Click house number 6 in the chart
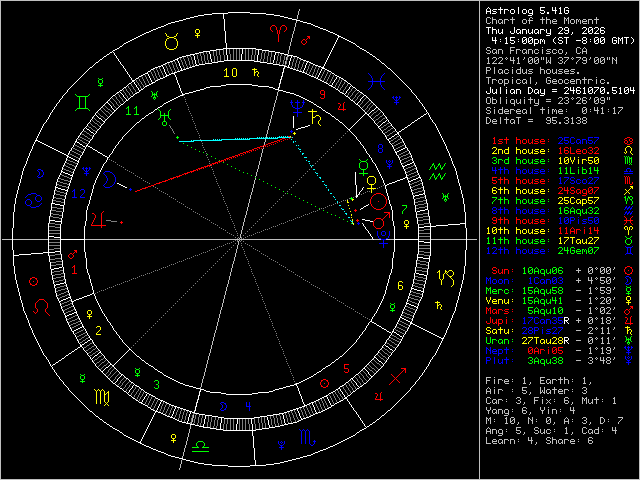Viewport: 640px width, 480px height. pos(400,286)
